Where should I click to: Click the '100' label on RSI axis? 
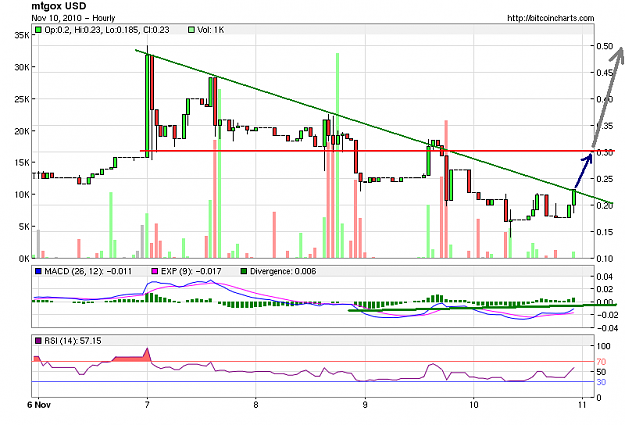pyautogui.click(x=603, y=346)
